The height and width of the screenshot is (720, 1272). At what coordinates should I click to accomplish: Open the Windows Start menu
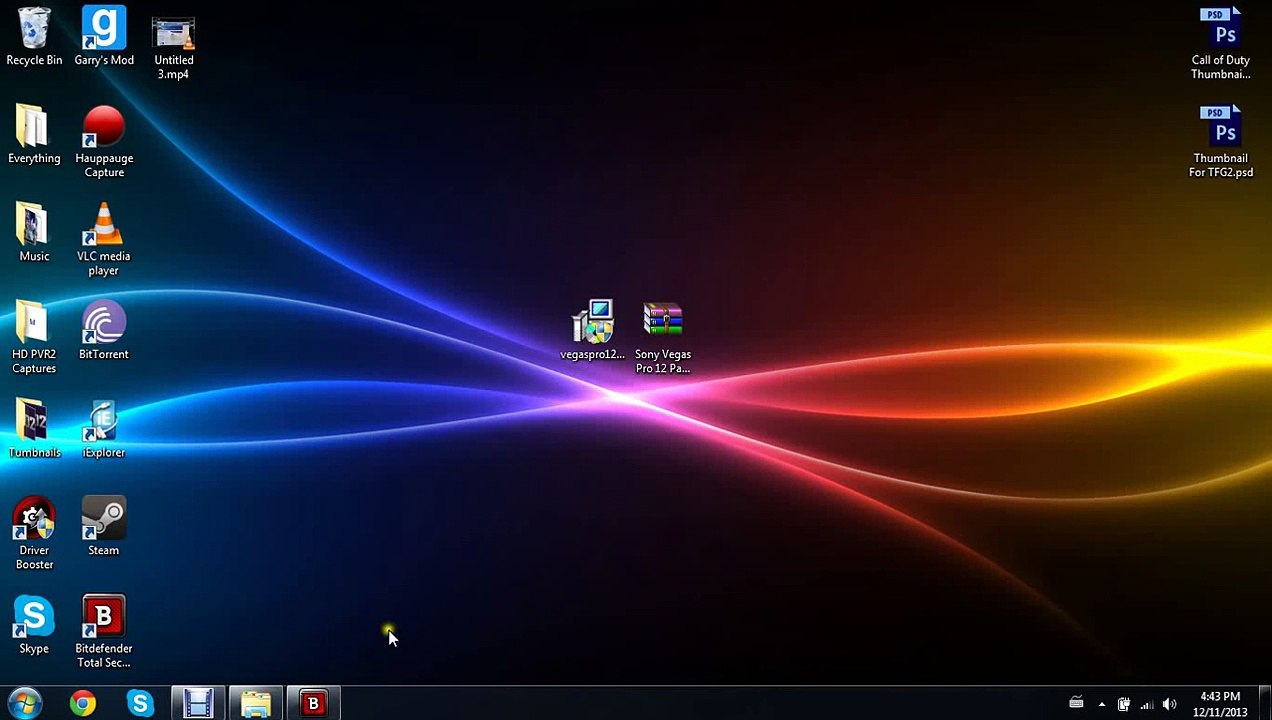point(24,704)
